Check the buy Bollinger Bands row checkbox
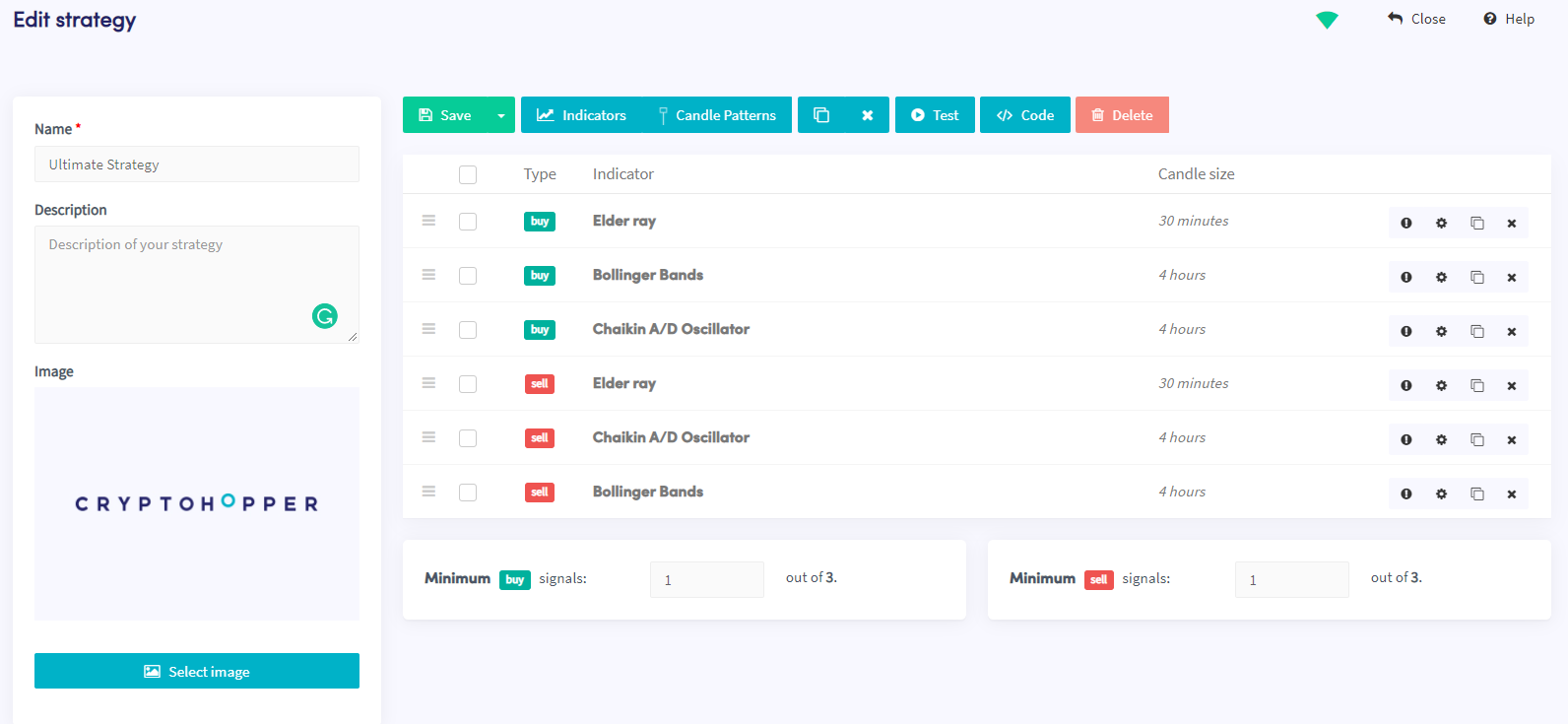Viewport: 1568px width, 724px height. tap(468, 276)
